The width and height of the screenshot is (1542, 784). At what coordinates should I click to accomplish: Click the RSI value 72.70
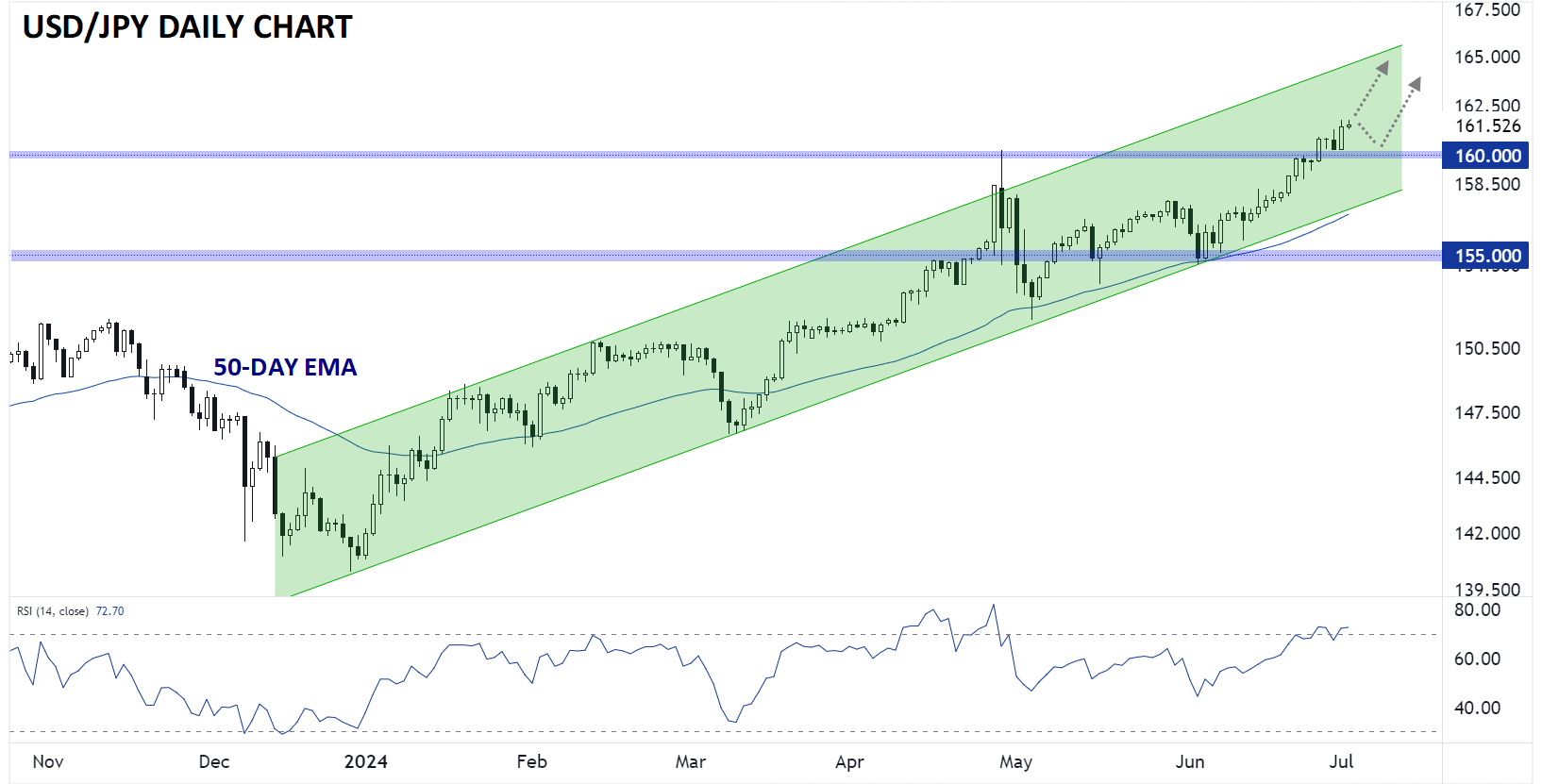[109, 611]
